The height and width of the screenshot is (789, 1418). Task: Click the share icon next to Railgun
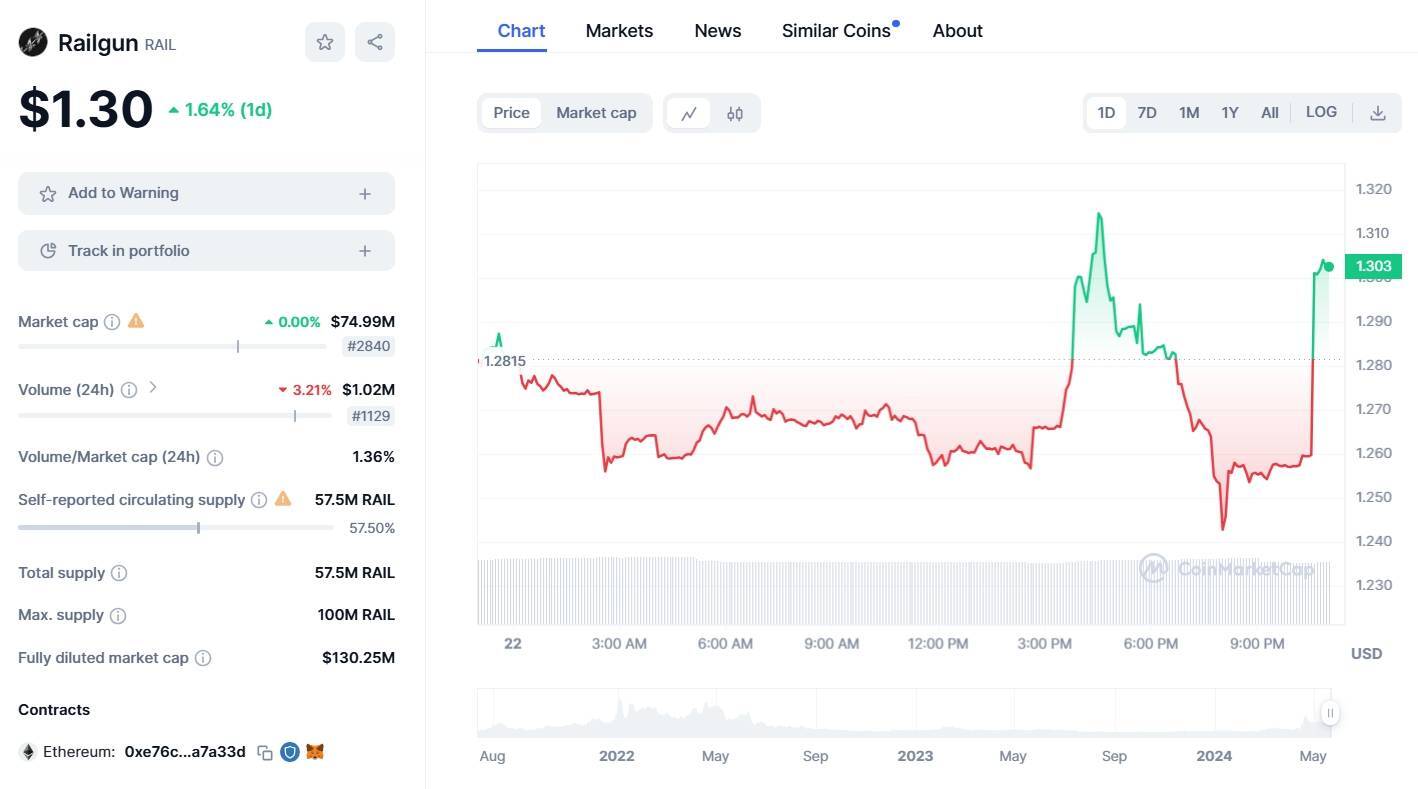(x=375, y=42)
